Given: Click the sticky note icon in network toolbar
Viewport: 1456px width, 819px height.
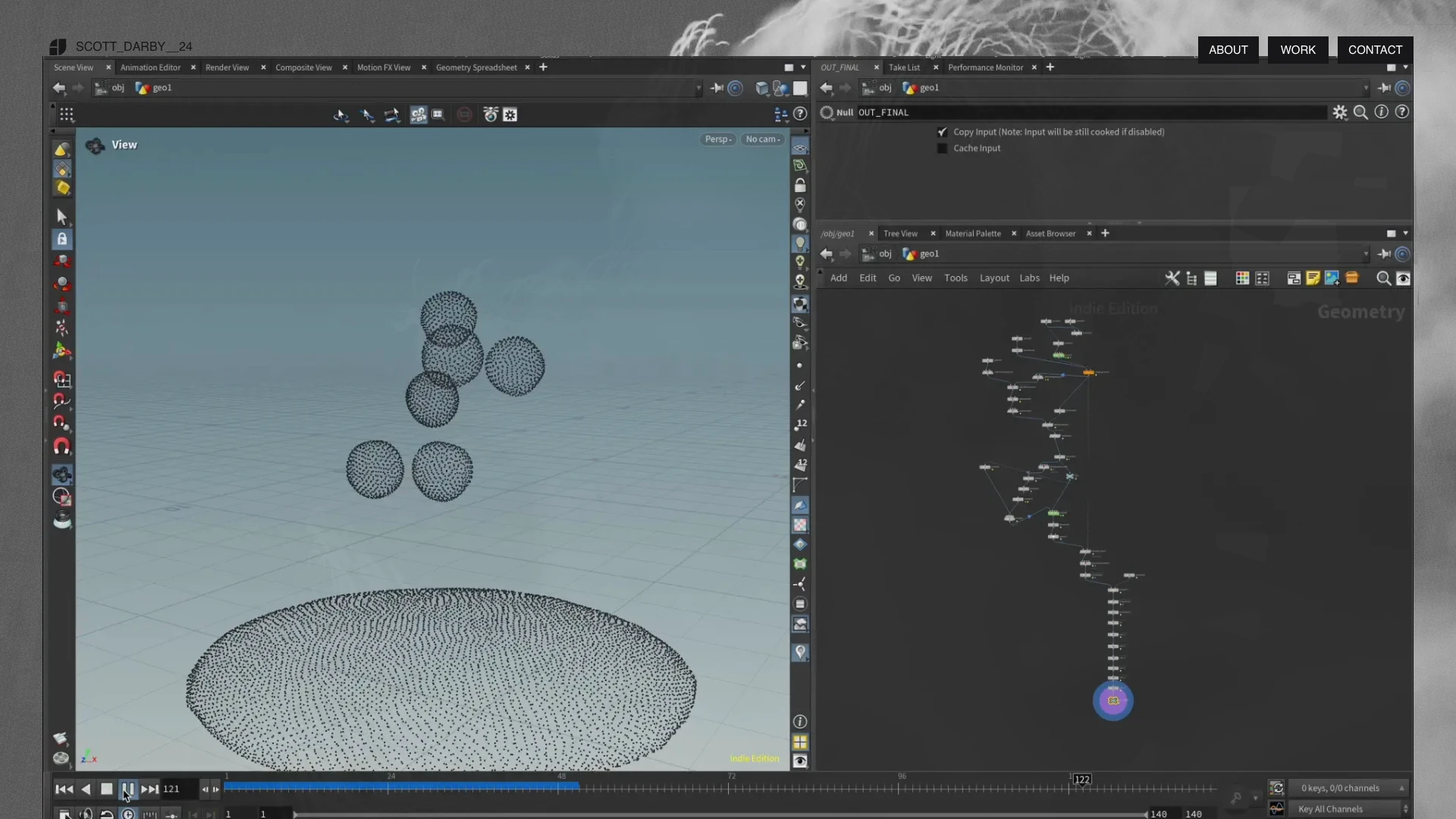Looking at the screenshot, I should pyautogui.click(x=1313, y=278).
